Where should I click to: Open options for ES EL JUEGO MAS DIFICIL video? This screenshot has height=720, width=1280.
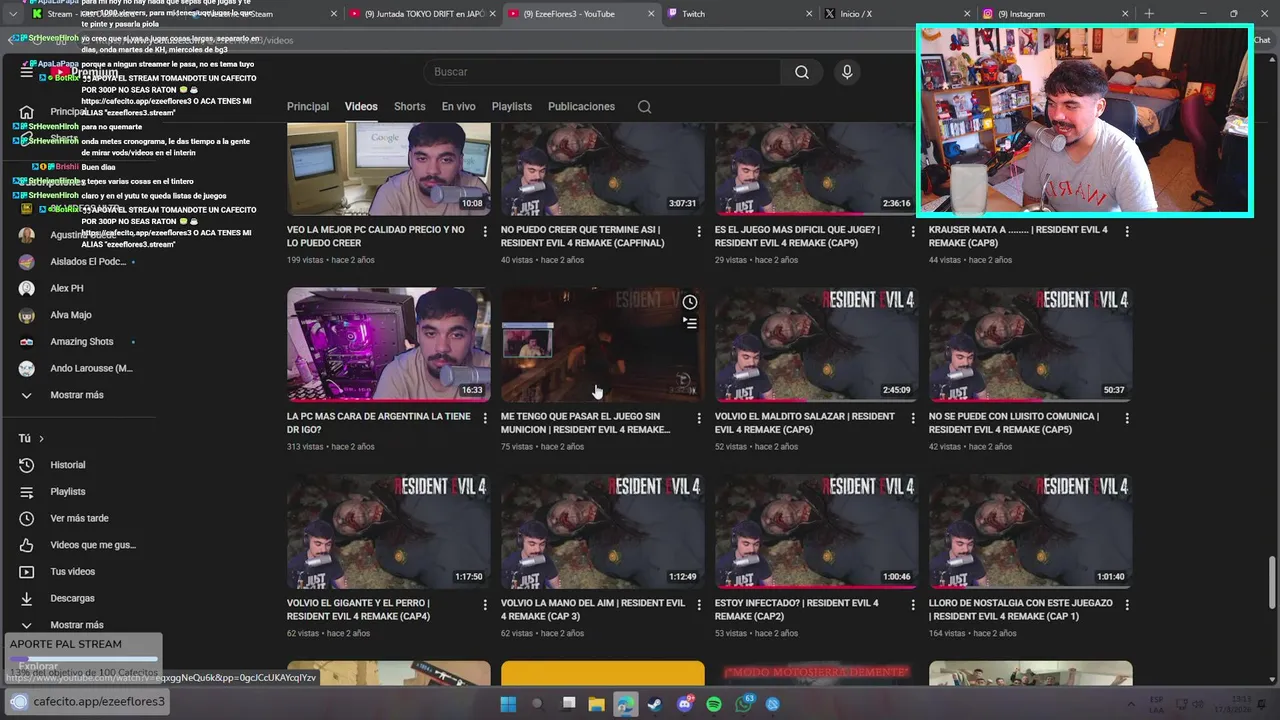[x=913, y=231]
